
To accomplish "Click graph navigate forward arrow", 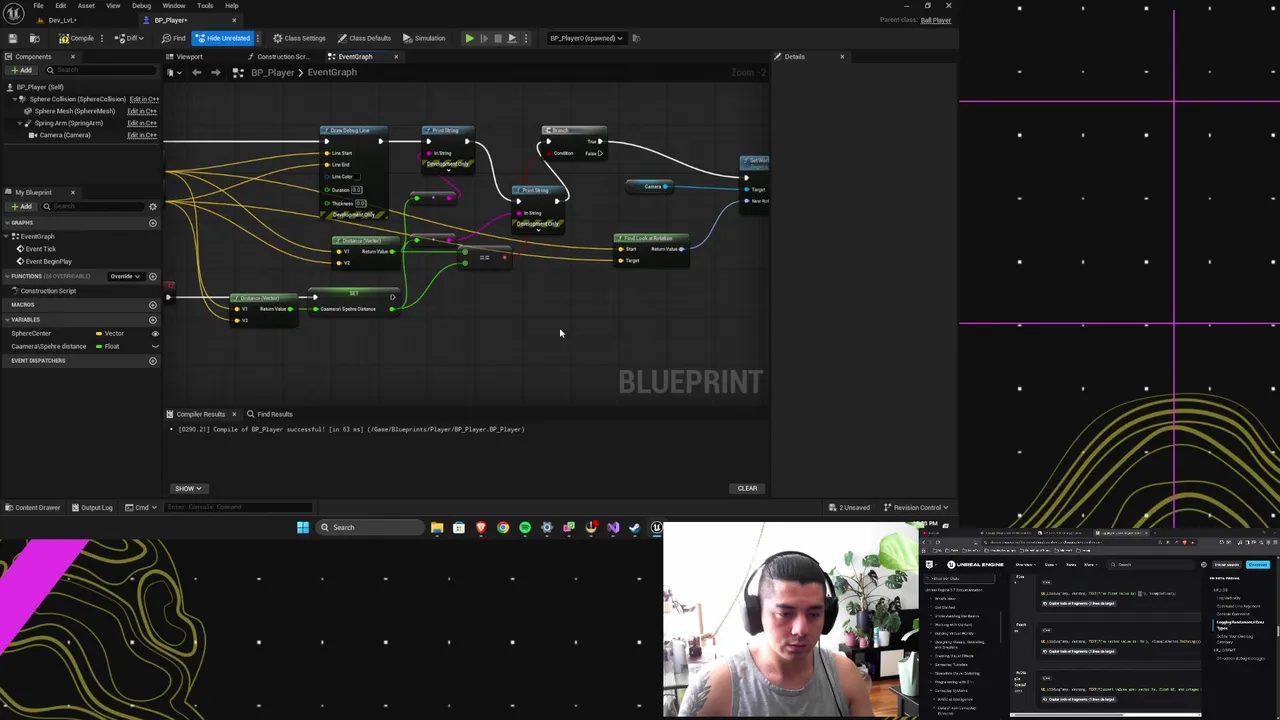I will coord(215,72).
